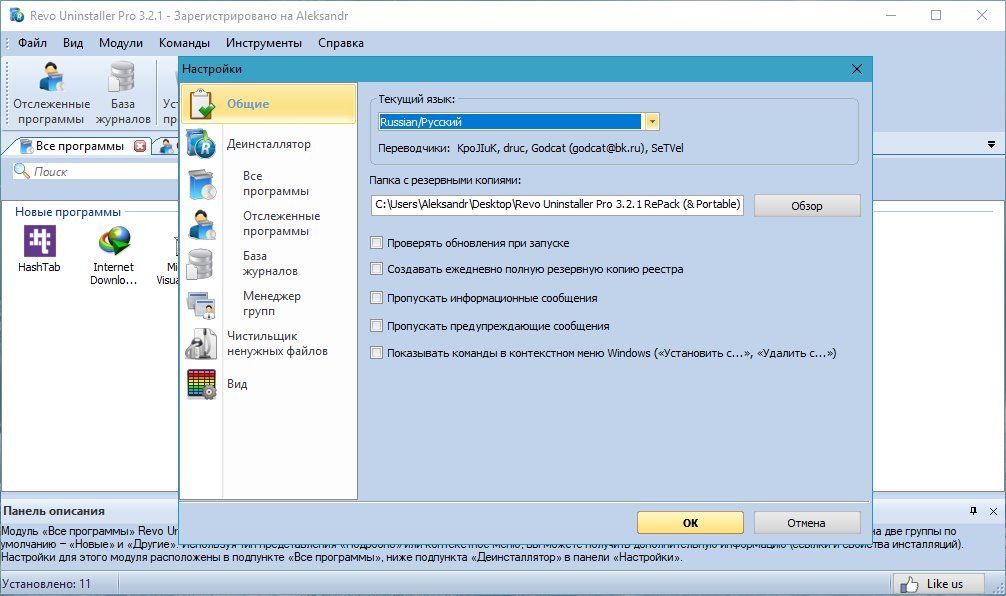Click the Revo Uninstaller title bar app icon
Viewport: 1006px width, 596px height.
[16, 15]
